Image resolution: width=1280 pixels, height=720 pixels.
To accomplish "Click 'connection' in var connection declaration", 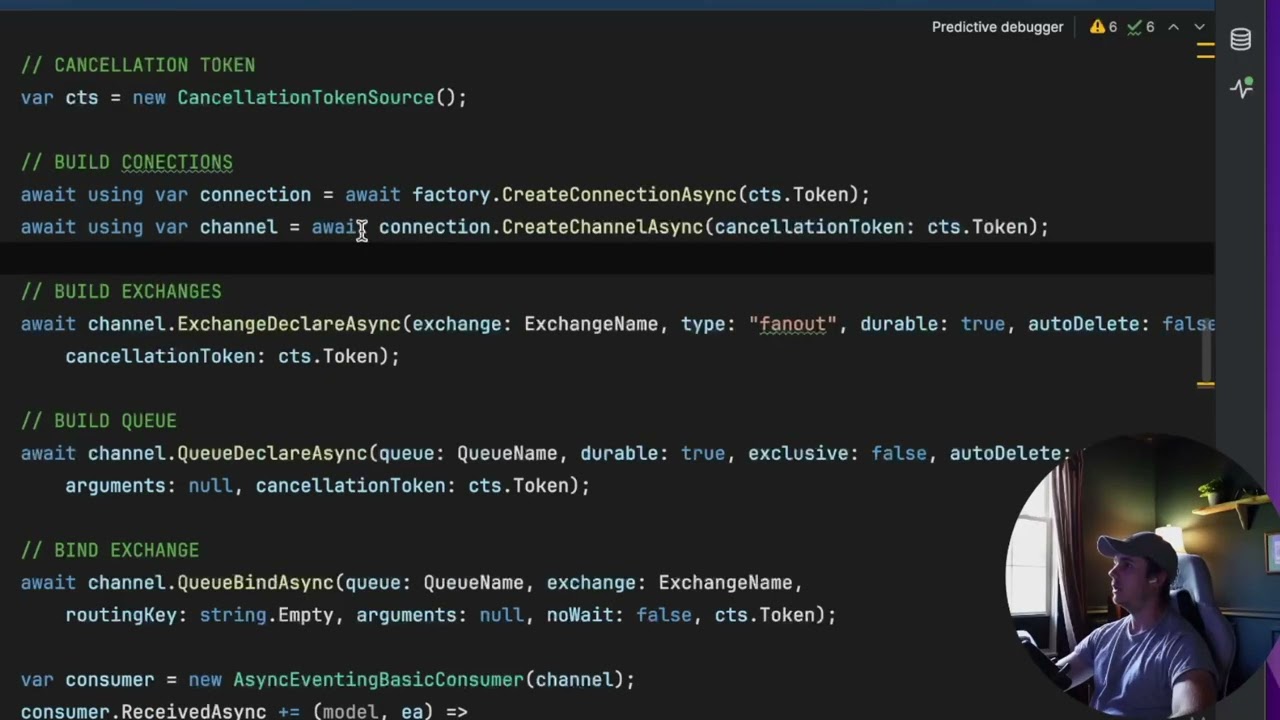I will tap(255, 195).
